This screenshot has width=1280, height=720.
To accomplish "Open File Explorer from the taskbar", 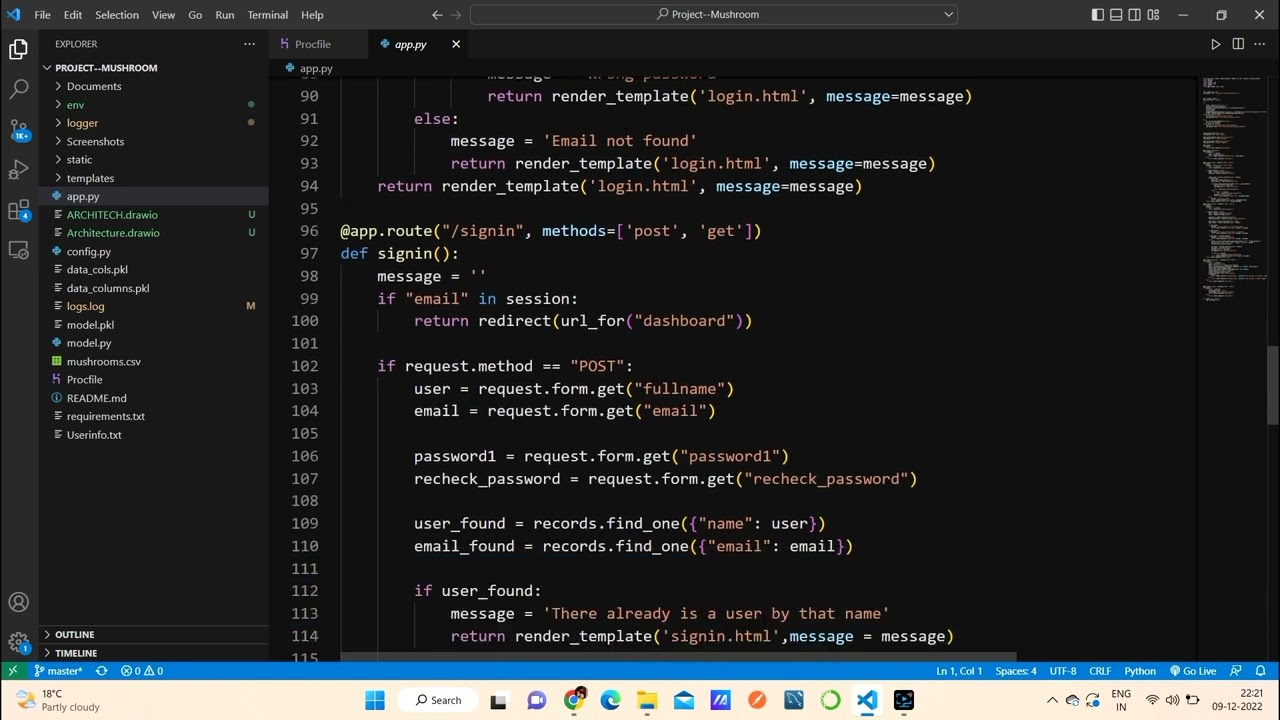I will coord(647,700).
